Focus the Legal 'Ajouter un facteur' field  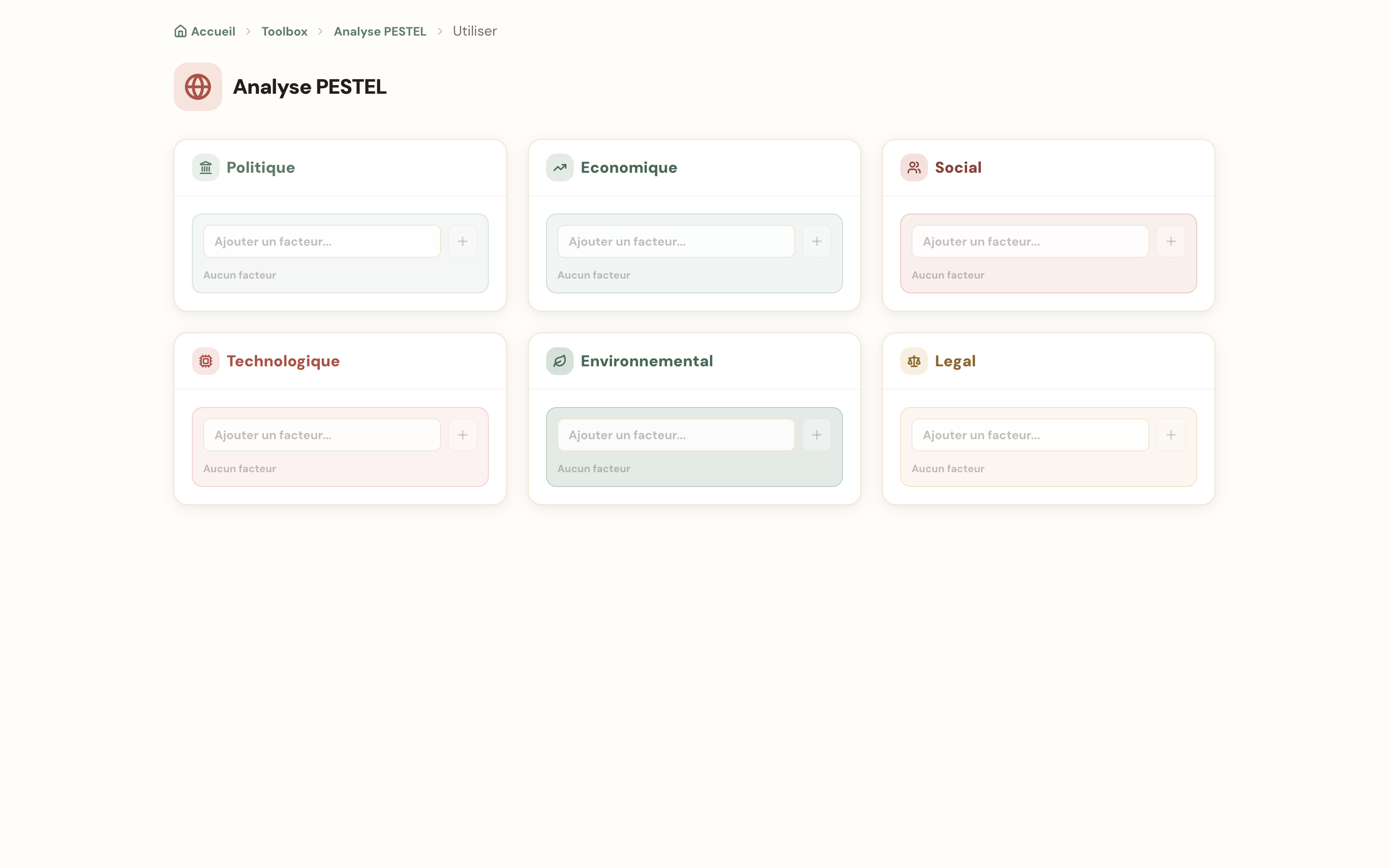1030,434
